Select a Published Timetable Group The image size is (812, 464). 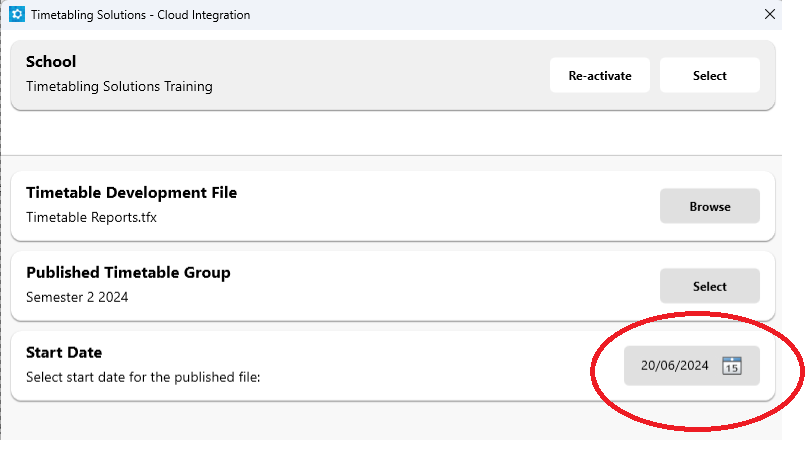point(709,286)
